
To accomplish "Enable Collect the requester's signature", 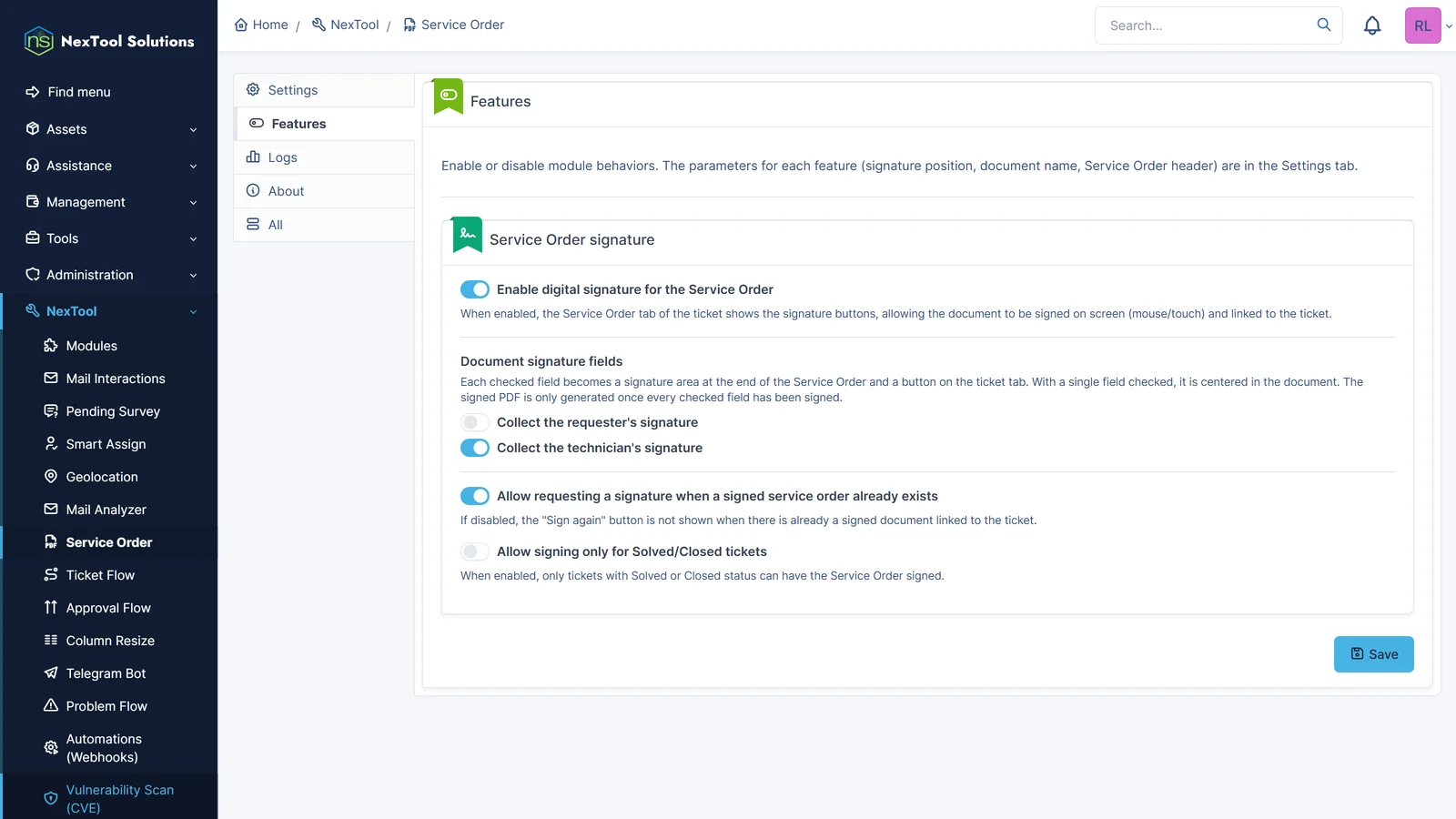I will click(475, 422).
